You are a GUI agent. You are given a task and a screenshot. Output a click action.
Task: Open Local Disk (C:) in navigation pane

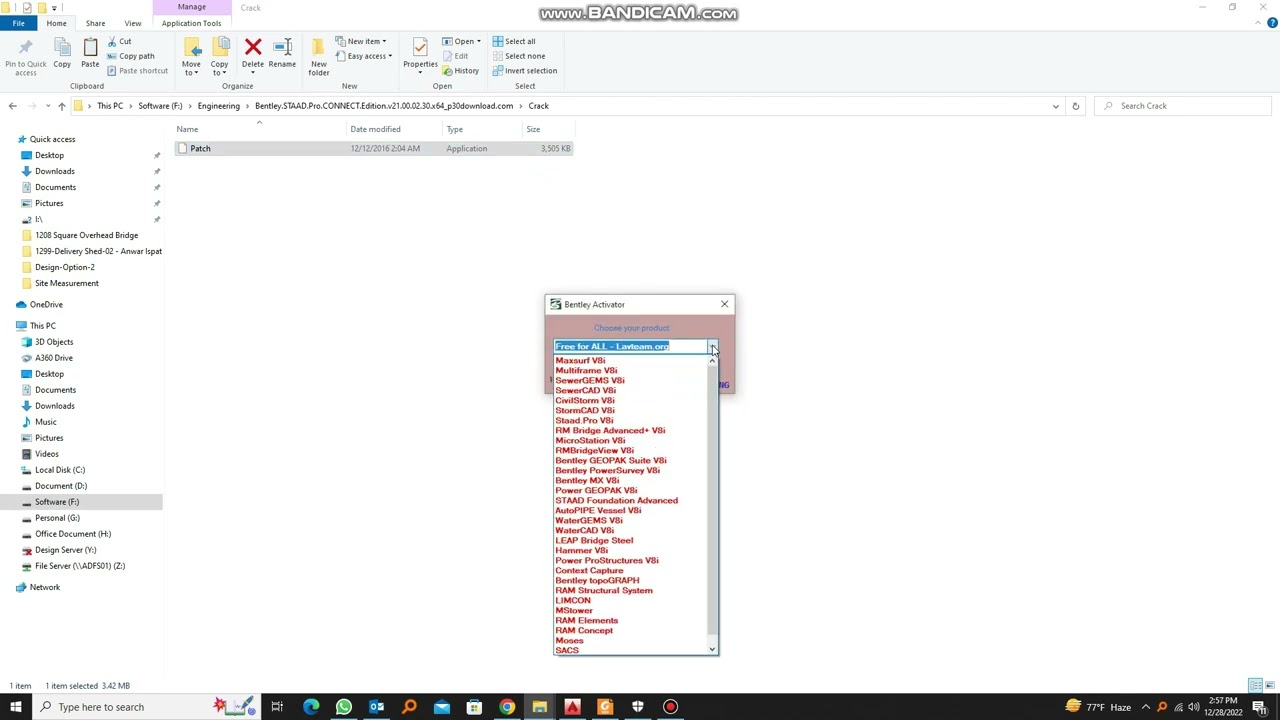tap(60, 470)
